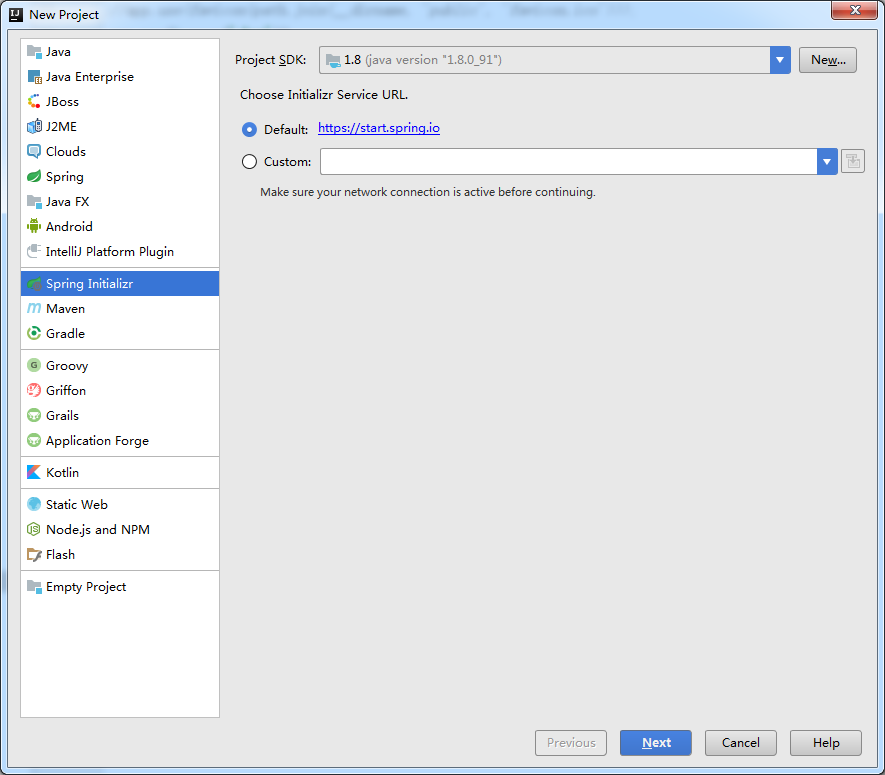Select Spring Initializr row label

click(89, 283)
